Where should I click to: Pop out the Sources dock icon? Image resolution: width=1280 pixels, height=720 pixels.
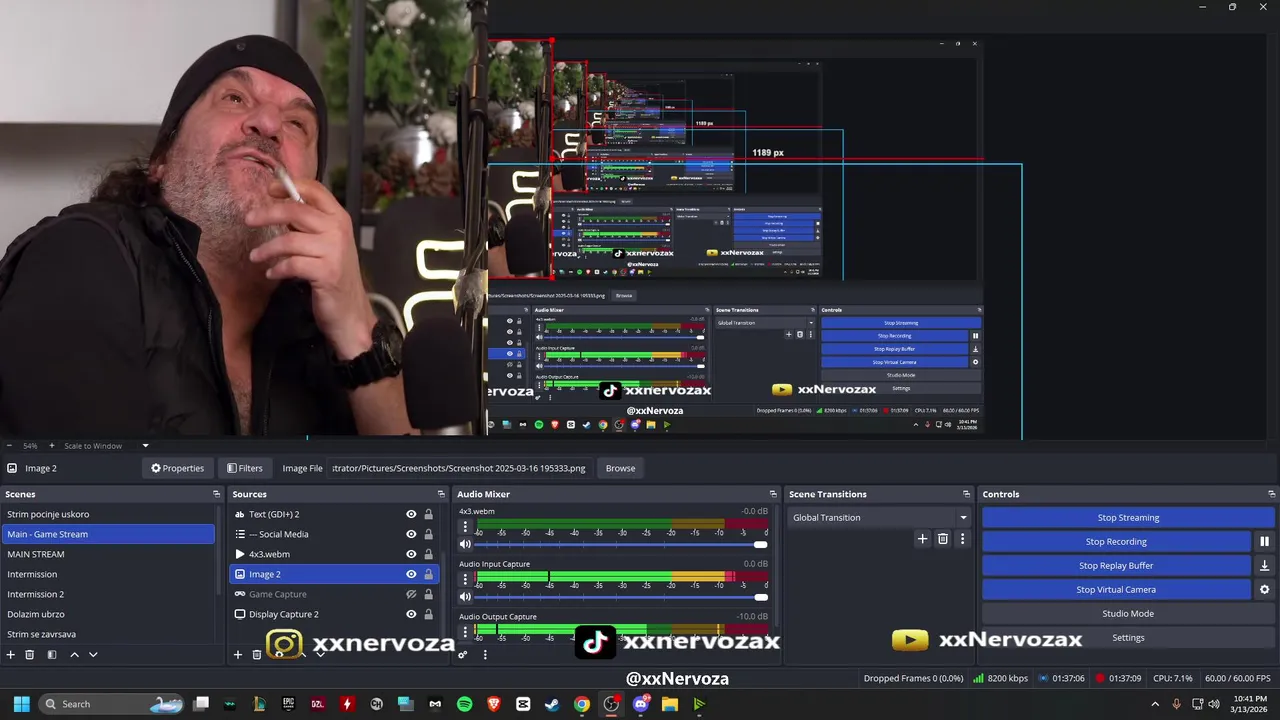coord(441,494)
